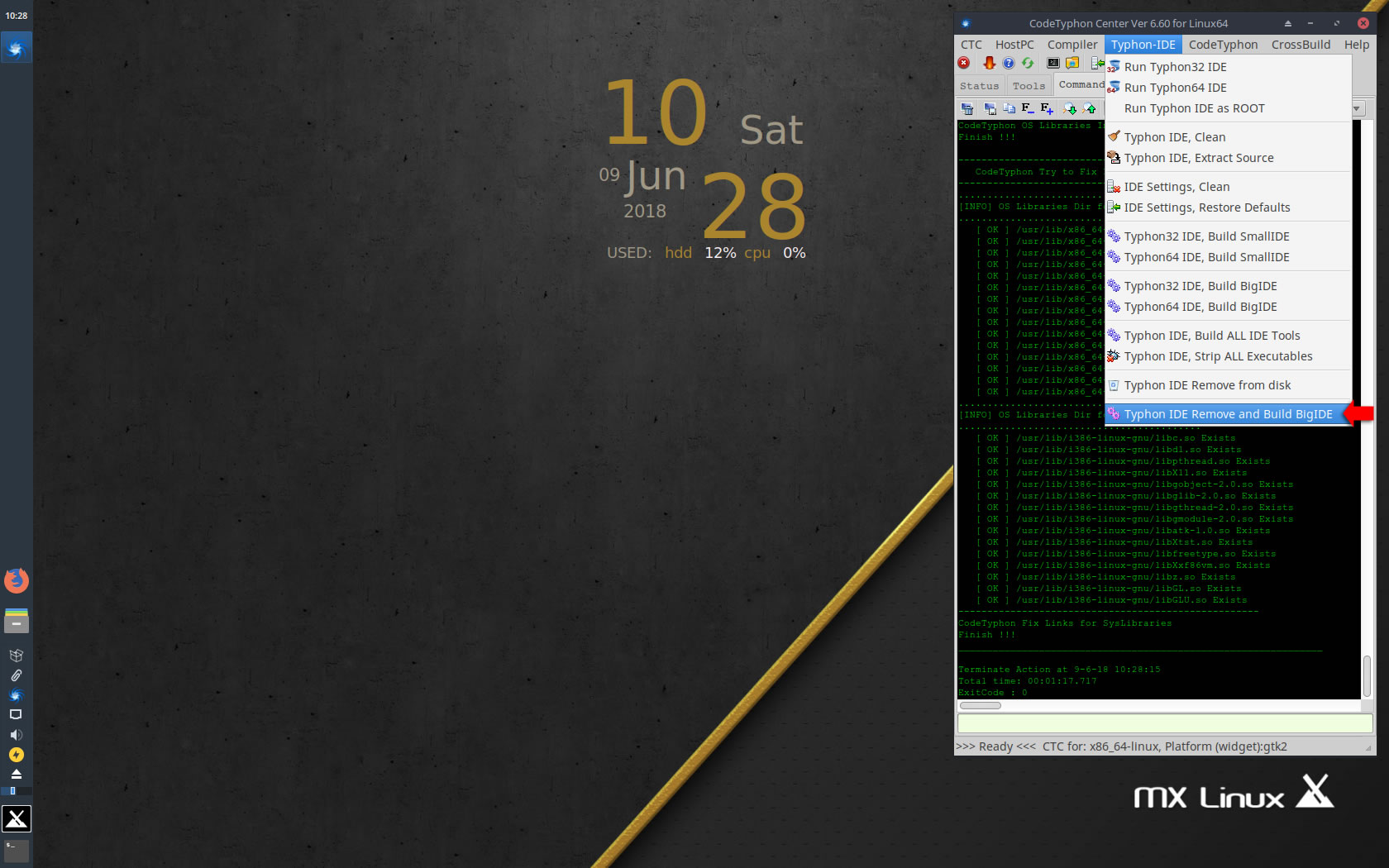Click the "ExitCode : 0" log line
The width and height of the screenshot is (1389, 868).
pos(993,693)
